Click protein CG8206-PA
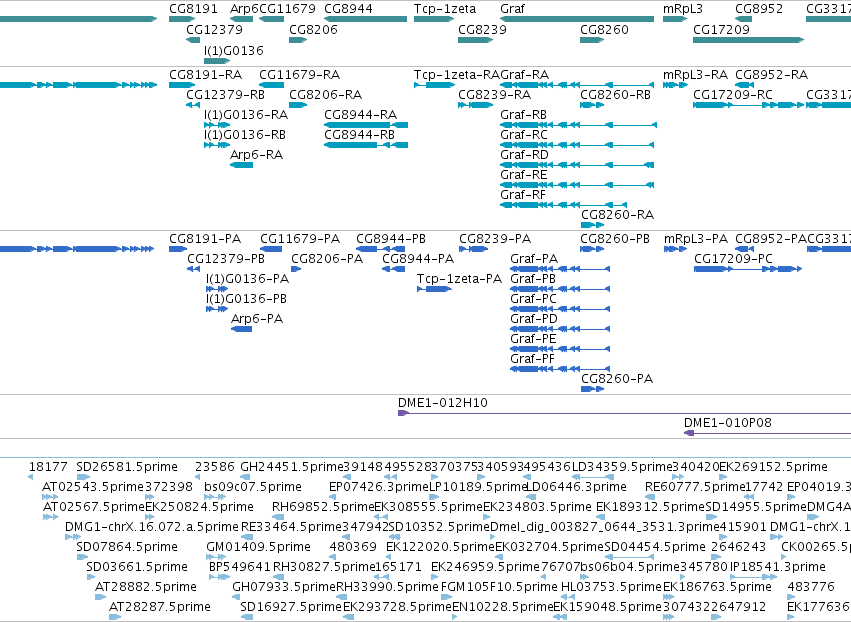 click(x=296, y=269)
